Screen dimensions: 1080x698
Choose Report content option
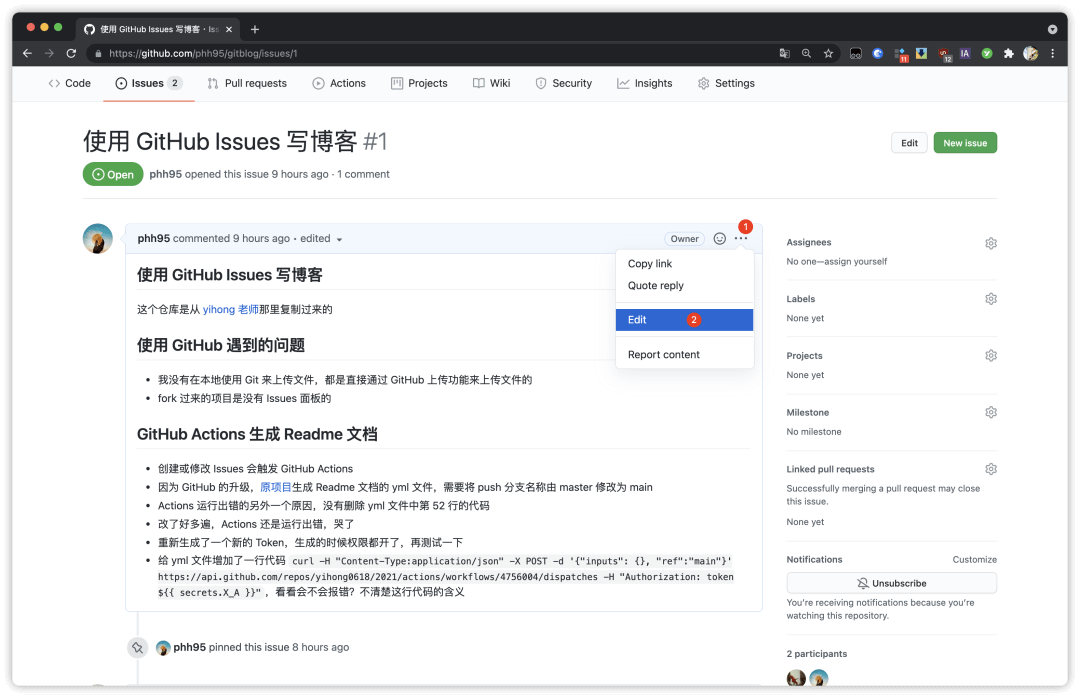(685, 354)
